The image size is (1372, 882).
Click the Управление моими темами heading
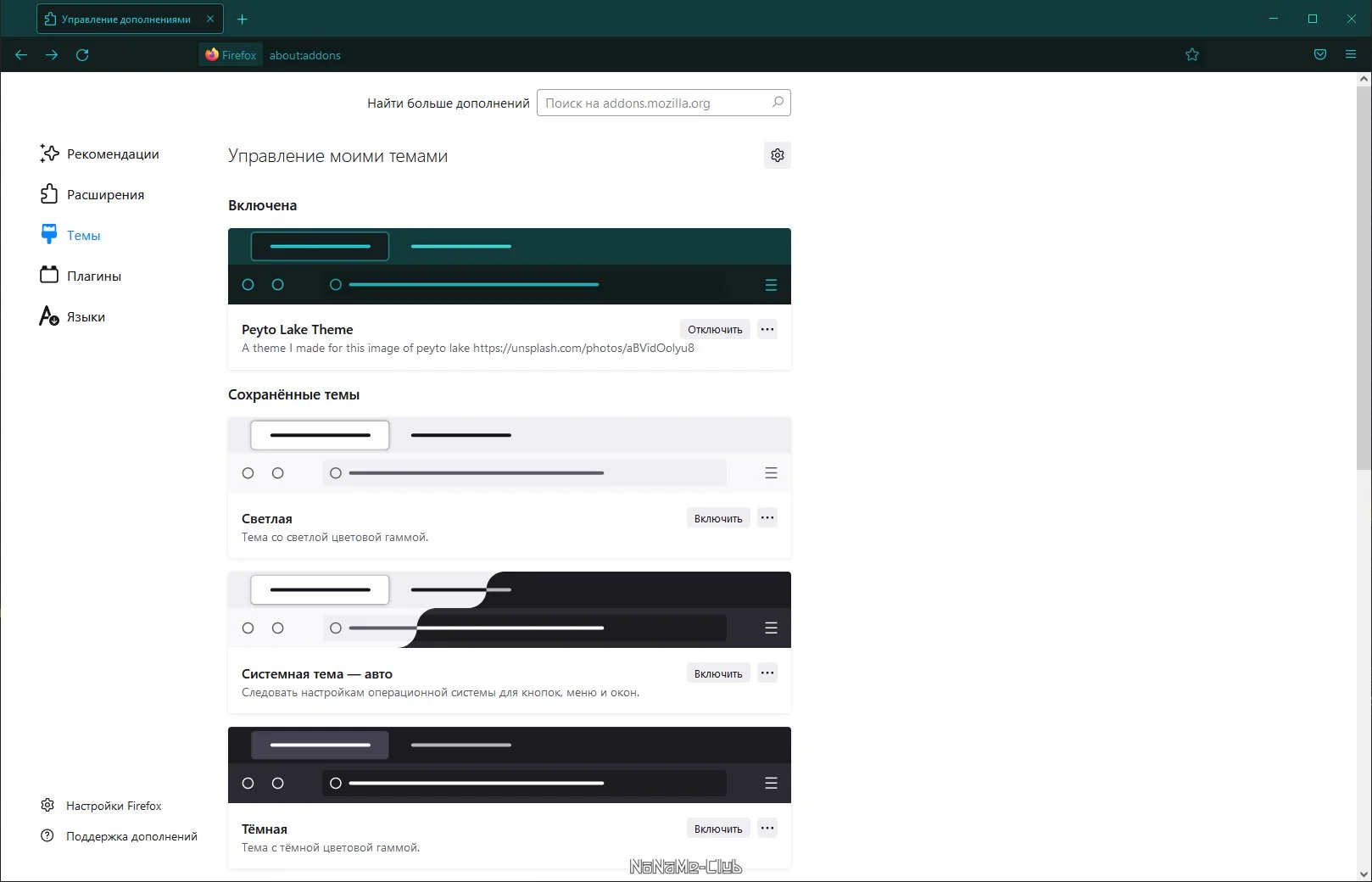tap(337, 156)
